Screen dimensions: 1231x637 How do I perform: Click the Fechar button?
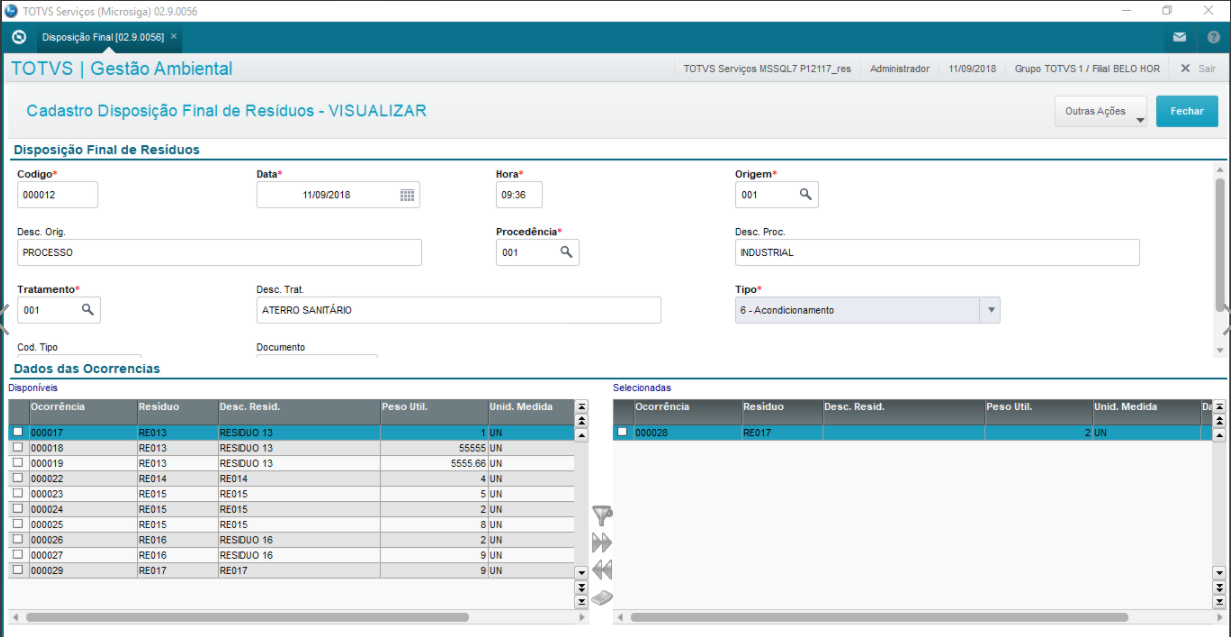pyautogui.click(x=1187, y=111)
